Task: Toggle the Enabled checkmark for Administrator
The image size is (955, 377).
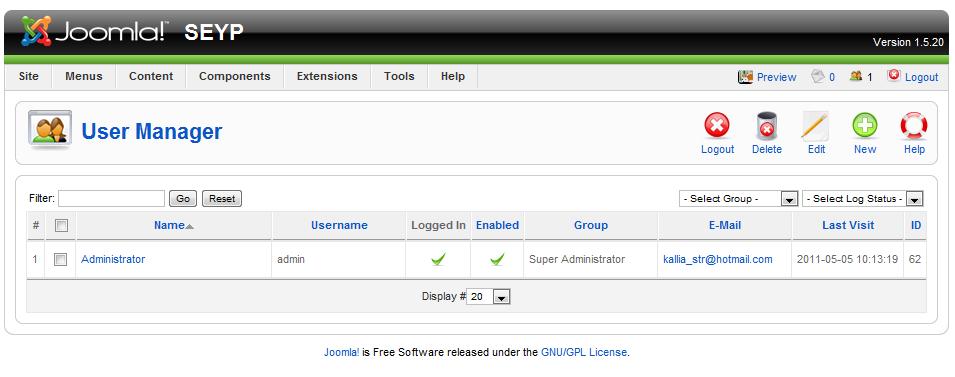Action: [x=497, y=259]
